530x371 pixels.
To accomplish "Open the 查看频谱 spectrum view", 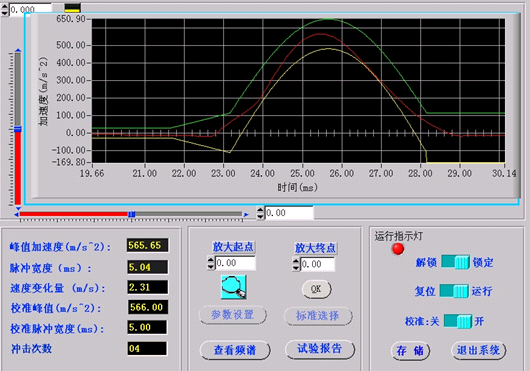I will pos(235,350).
